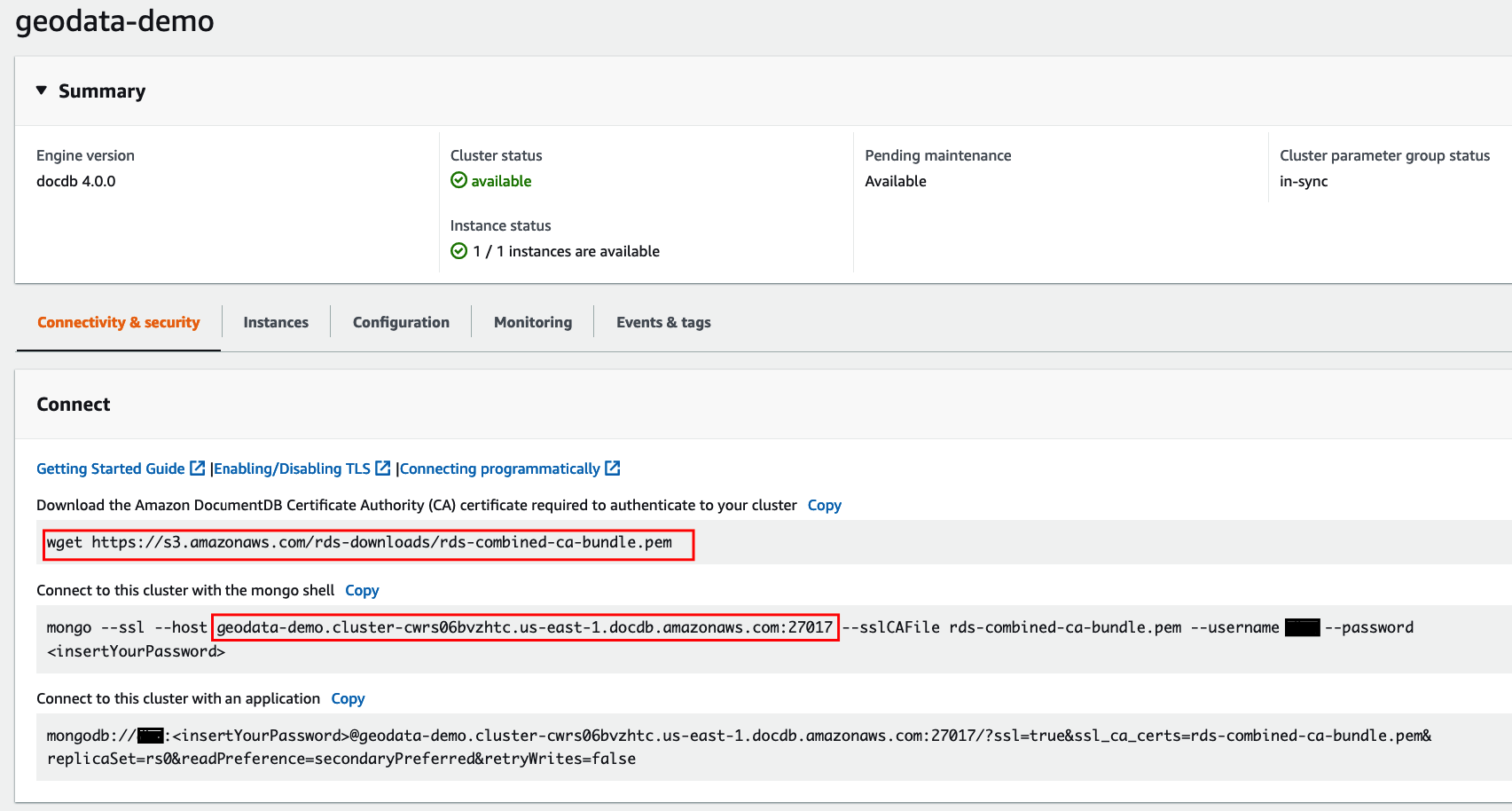1512x811 pixels.
Task: Switch to the Instances tab
Action: [276, 322]
